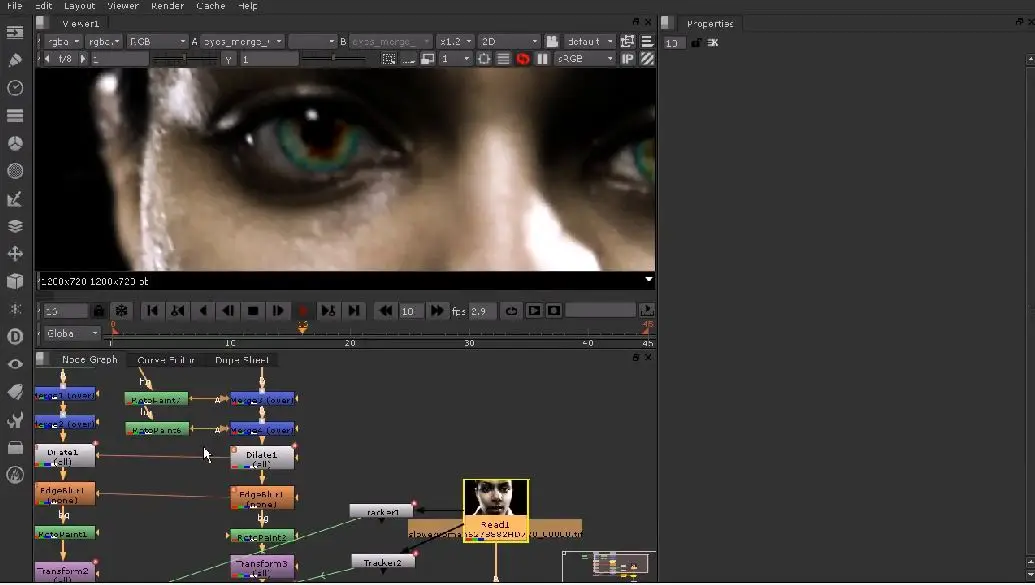Open the downrez 1 dropdown
This screenshot has height=585, width=1035.
[455, 59]
